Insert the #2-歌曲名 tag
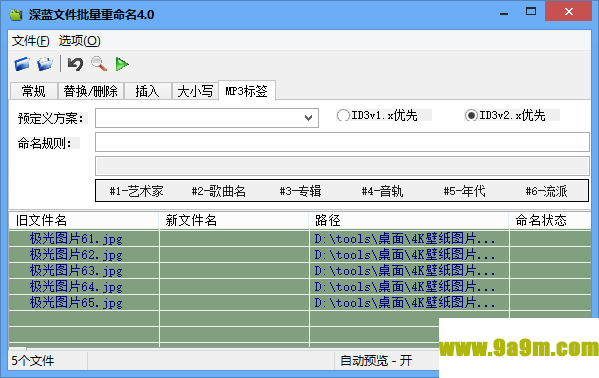This screenshot has width=599, height=378. point(219,191)
